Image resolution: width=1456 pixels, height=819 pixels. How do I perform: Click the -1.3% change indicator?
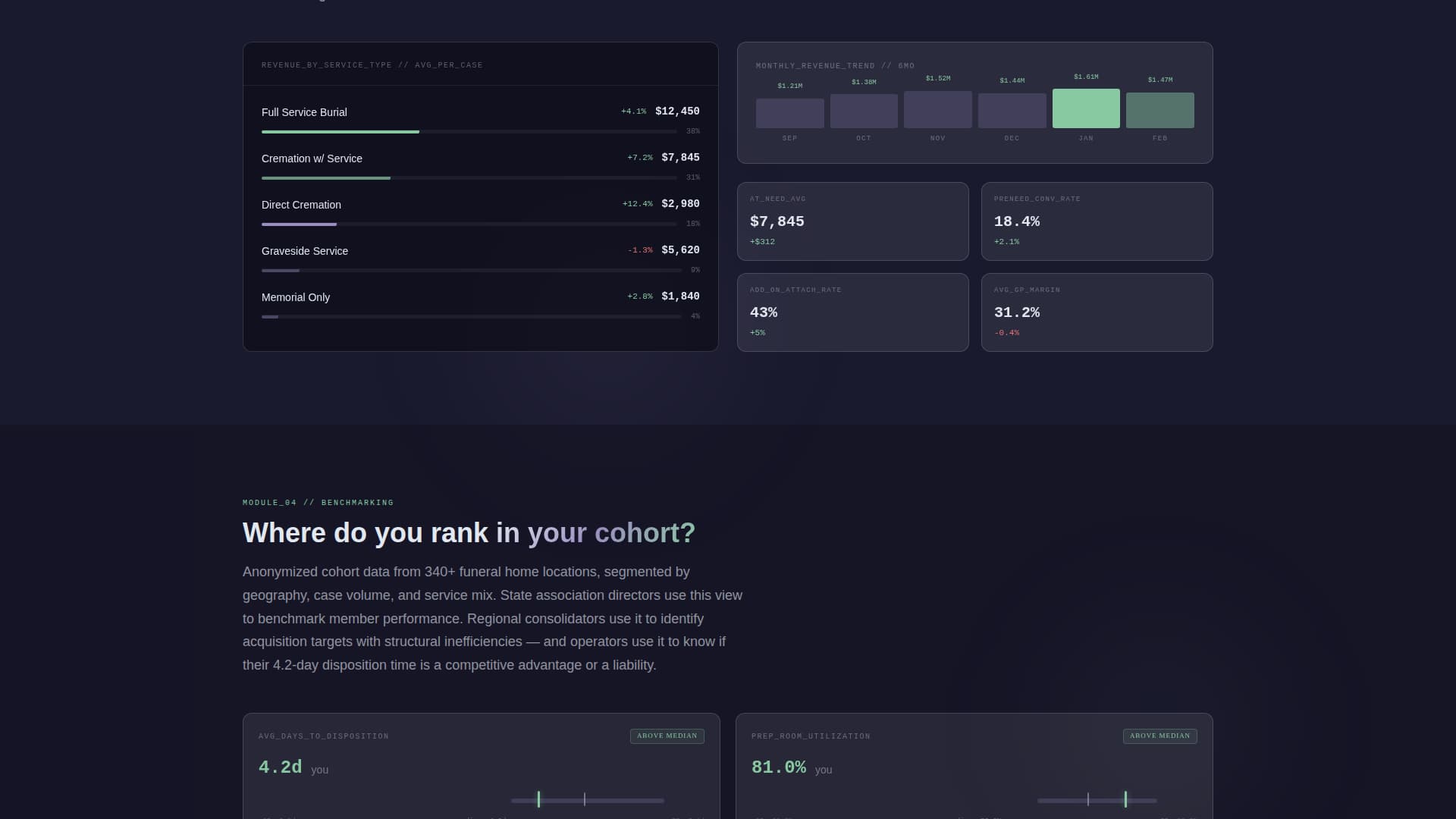[x=640, y=250]
